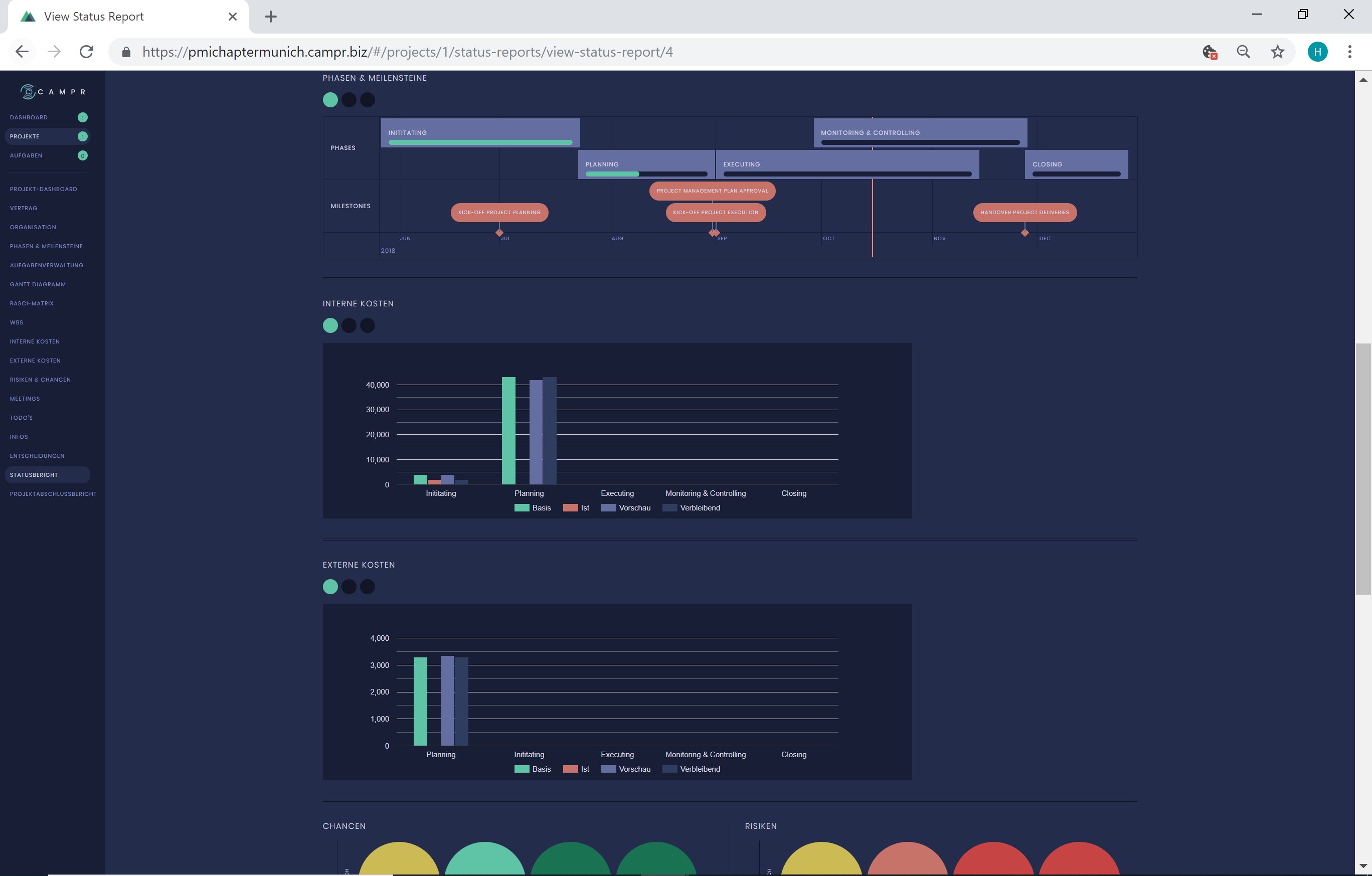
Task: Click the Monitoring & Controlling phase bar
Action: point(920,133)
